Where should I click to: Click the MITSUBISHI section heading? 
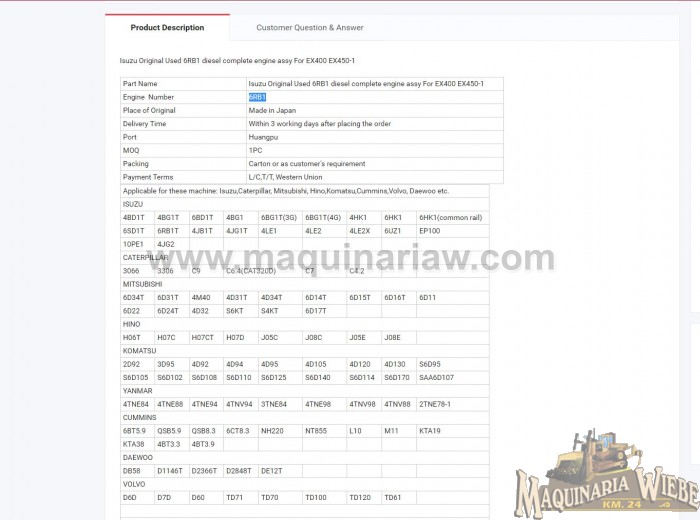click(x=140, y=284)
